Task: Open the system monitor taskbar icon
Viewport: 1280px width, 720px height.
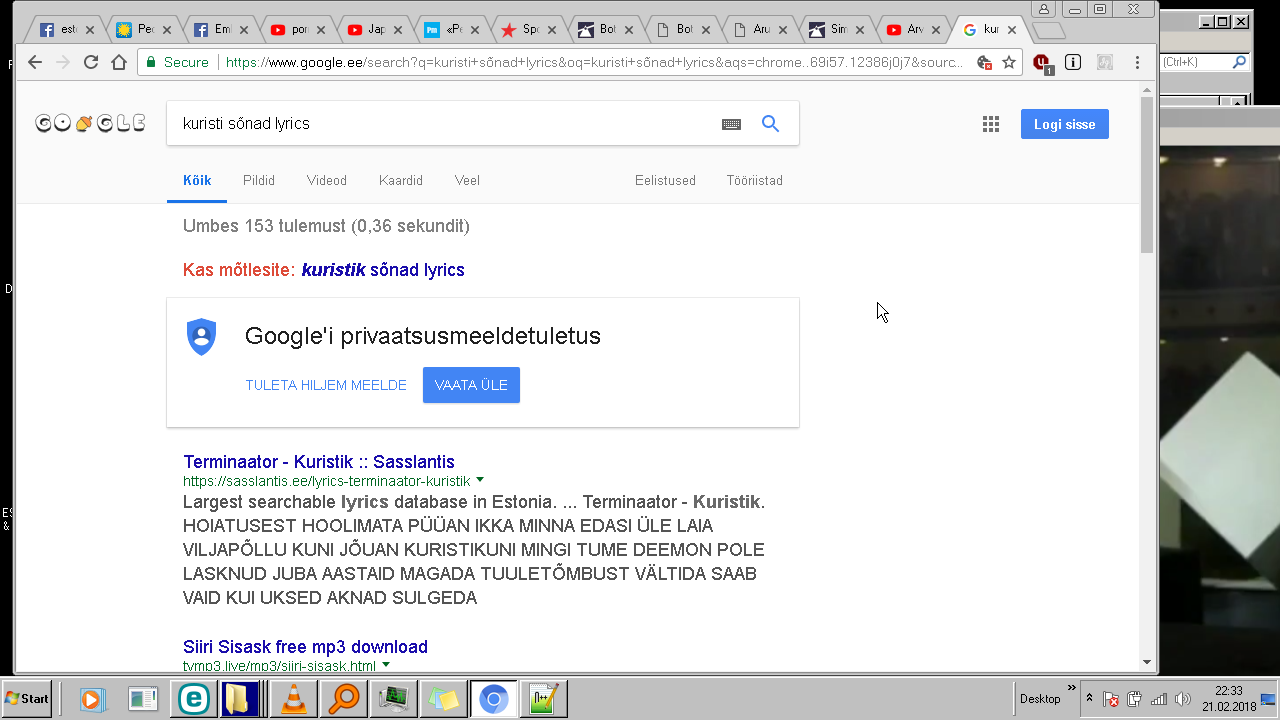Action: 393,699
